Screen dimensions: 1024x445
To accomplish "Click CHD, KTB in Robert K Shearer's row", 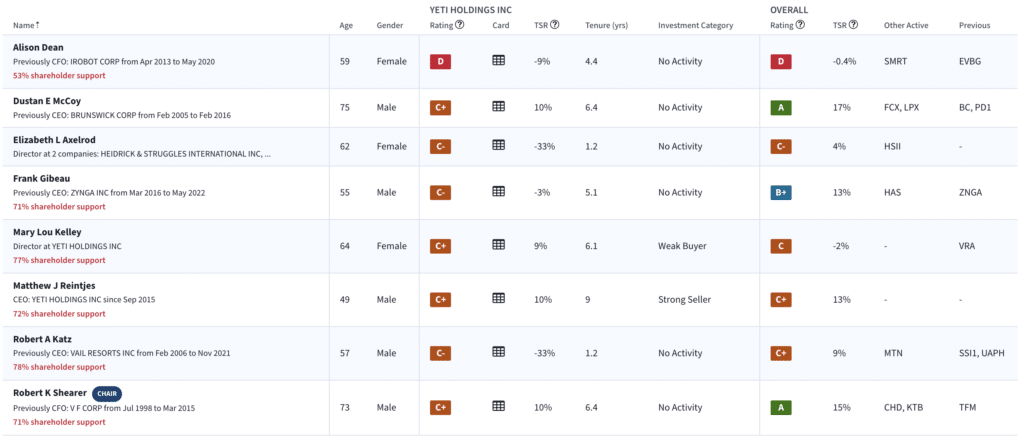I will 903,407.
